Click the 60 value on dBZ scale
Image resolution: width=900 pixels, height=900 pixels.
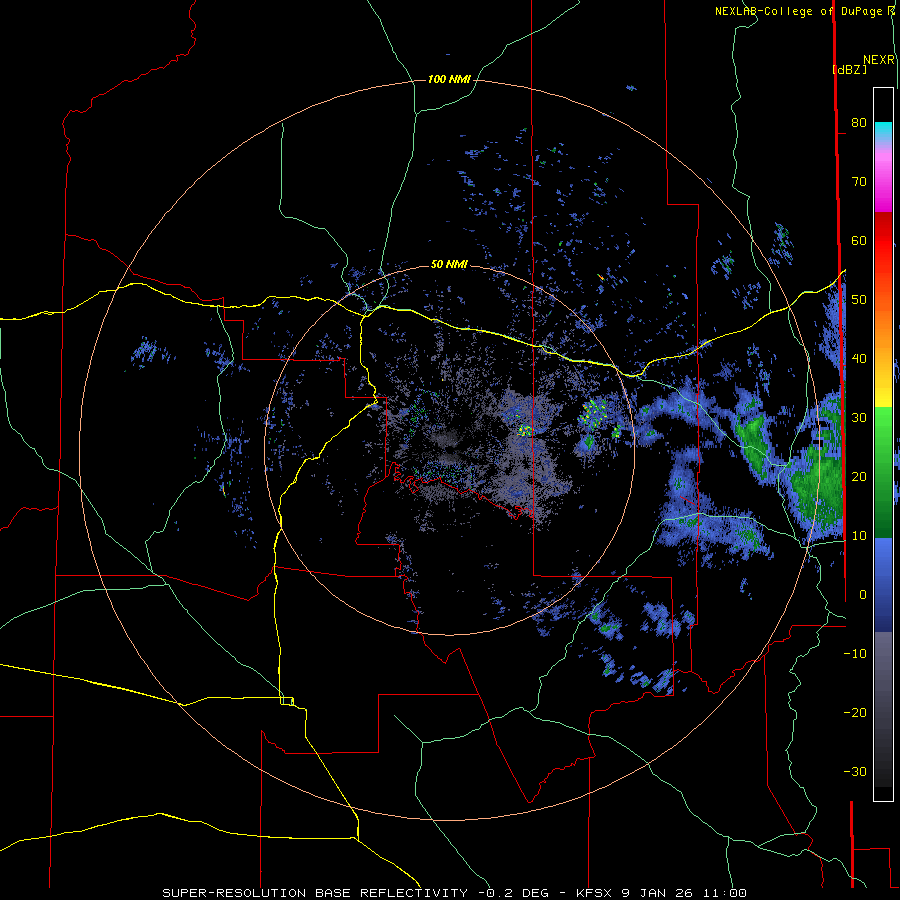(x=859, y=240)
